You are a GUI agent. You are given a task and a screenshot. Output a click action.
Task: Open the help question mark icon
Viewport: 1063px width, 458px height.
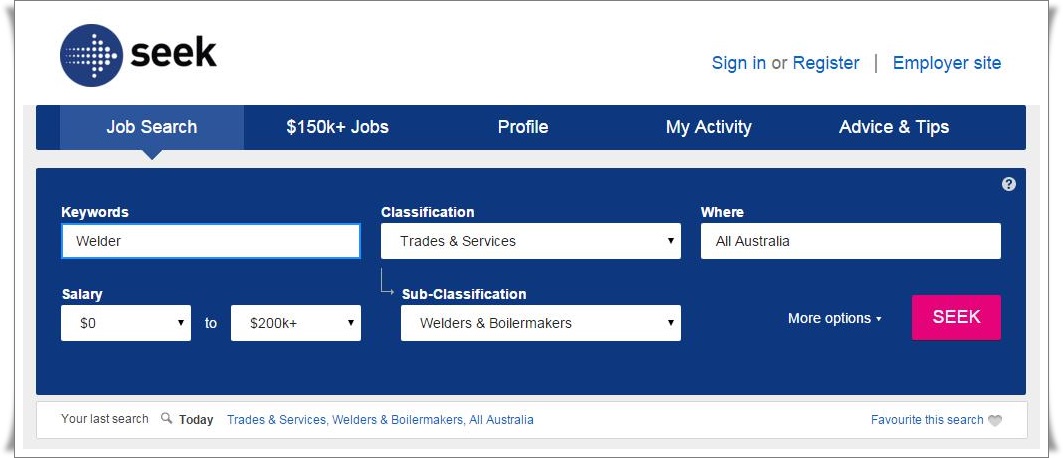(x=1009, y=184)
